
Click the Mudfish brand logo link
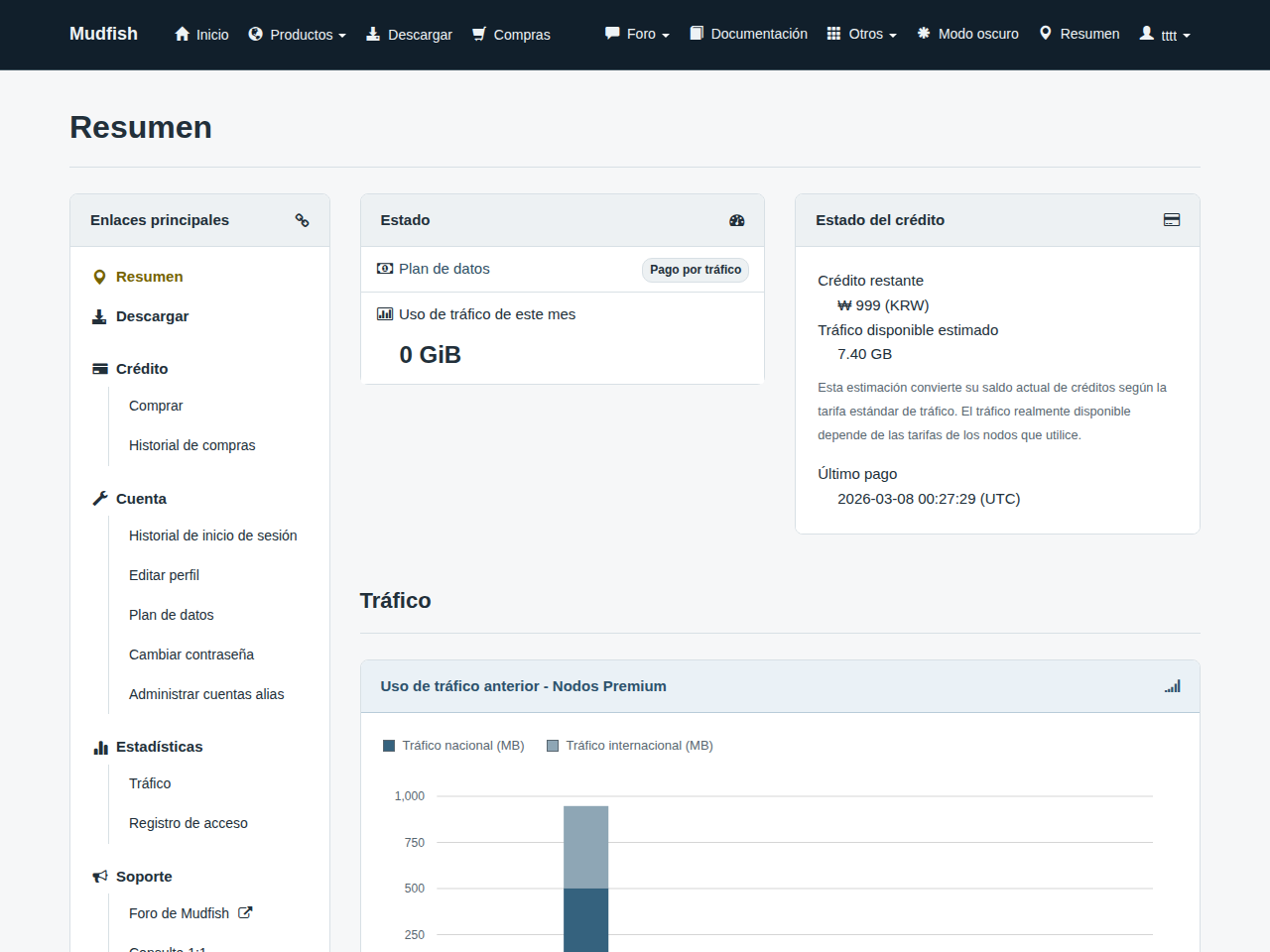103,34
